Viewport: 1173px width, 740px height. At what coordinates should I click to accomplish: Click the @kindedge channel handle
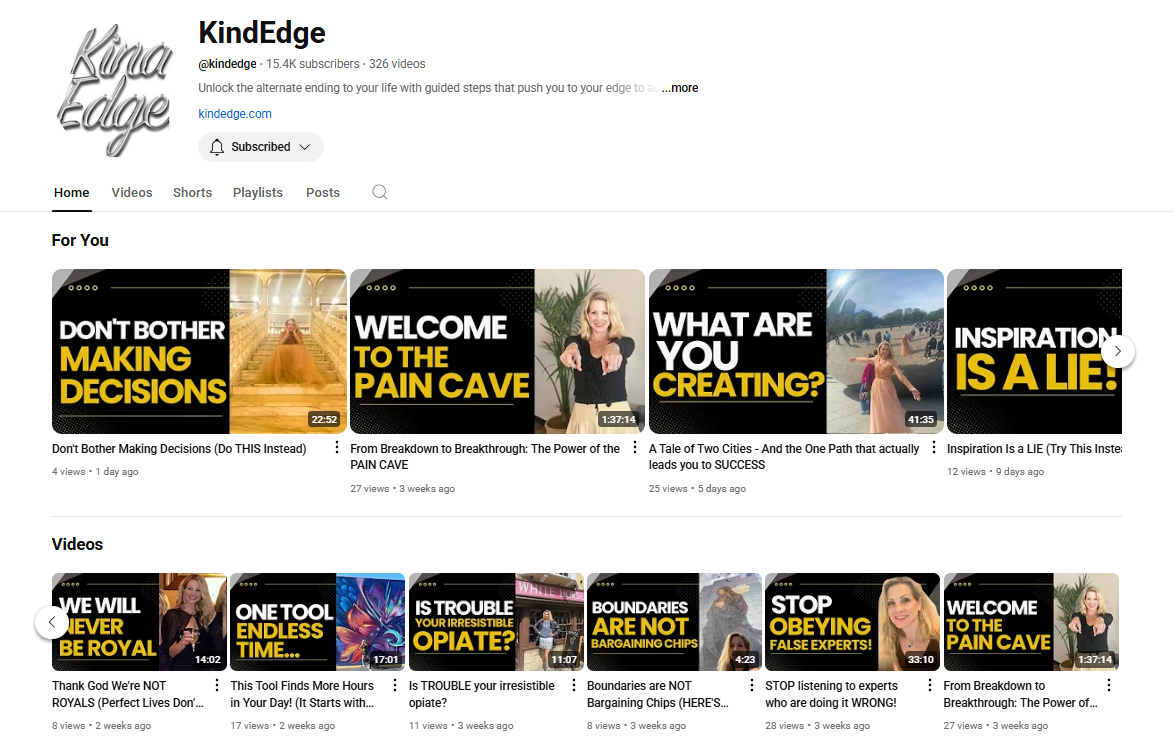(x=227, y=64)
